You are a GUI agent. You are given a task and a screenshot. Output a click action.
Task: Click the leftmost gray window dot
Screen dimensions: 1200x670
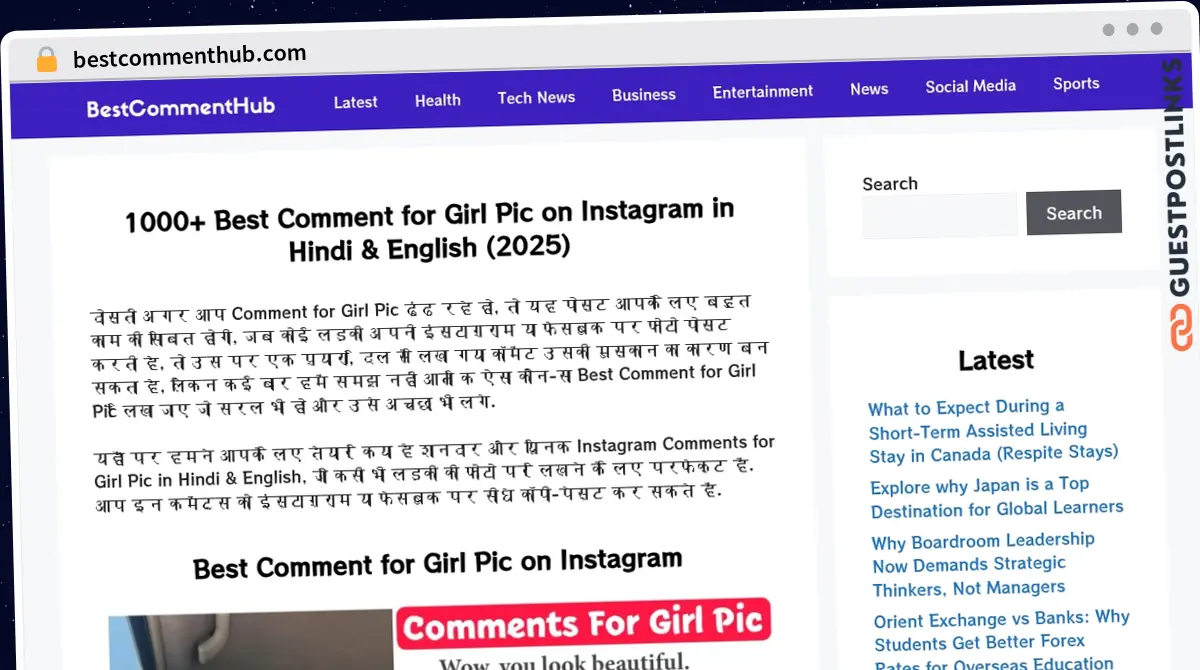pos(1108,30)
